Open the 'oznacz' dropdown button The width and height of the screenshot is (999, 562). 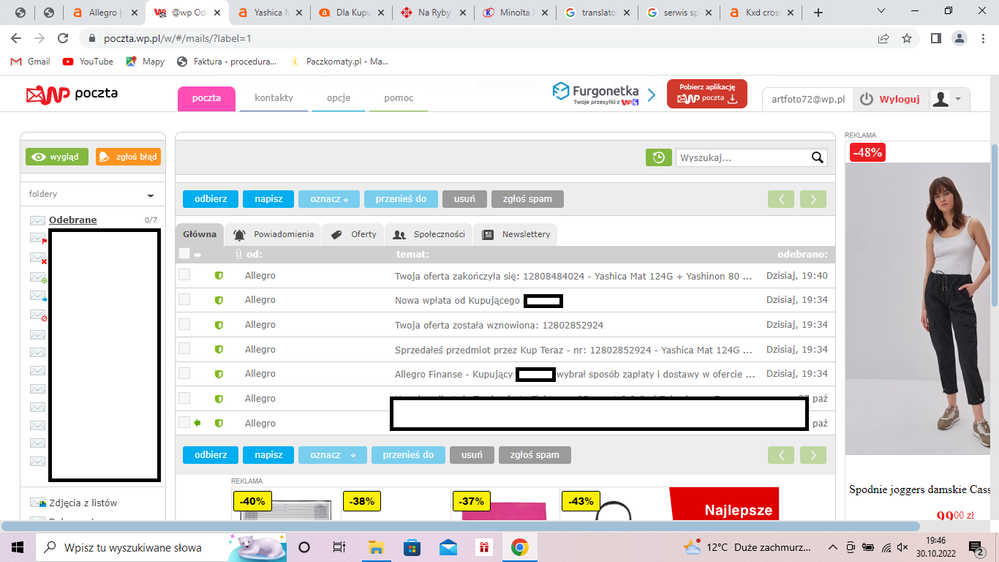click(328, 198)
